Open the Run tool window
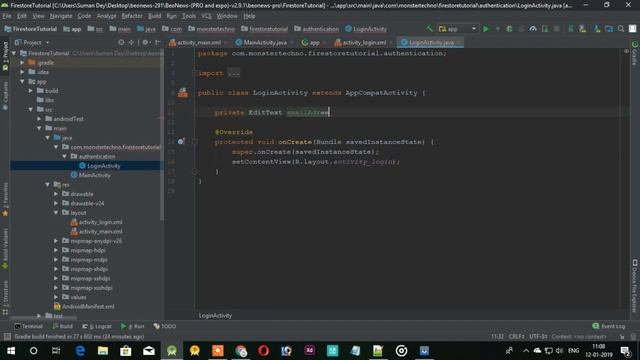The height and width of the screenshot is (360, 640). pyautogui.click(x=133, y=326)
